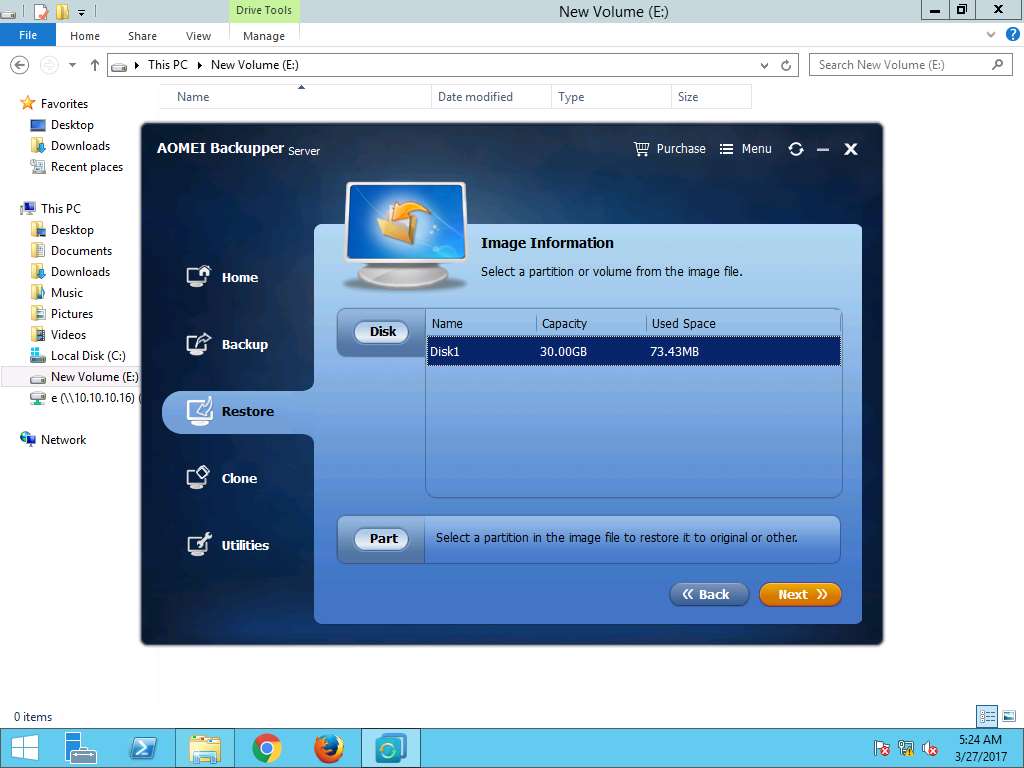Open the View ribbon tab in Explorer
The image size is (1024, 768).
coord(199,36)
